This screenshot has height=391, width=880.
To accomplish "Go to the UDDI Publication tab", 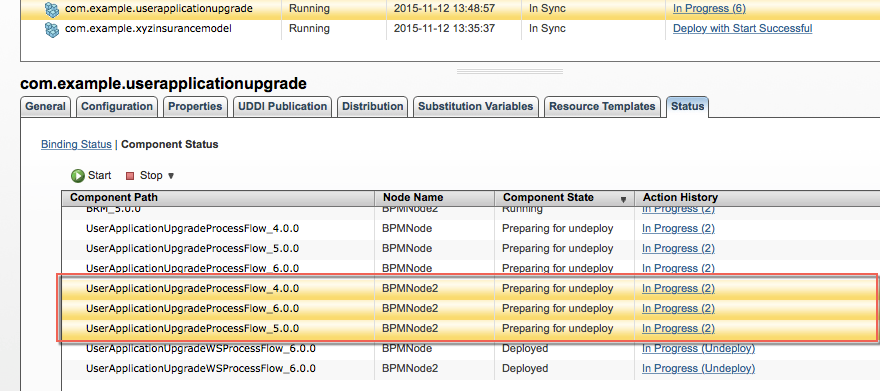I will (x=282, y=107).
